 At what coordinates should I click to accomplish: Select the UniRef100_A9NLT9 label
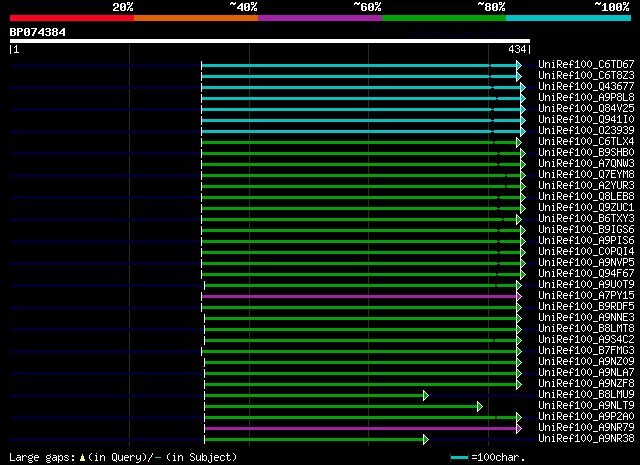tap(586, 406)
